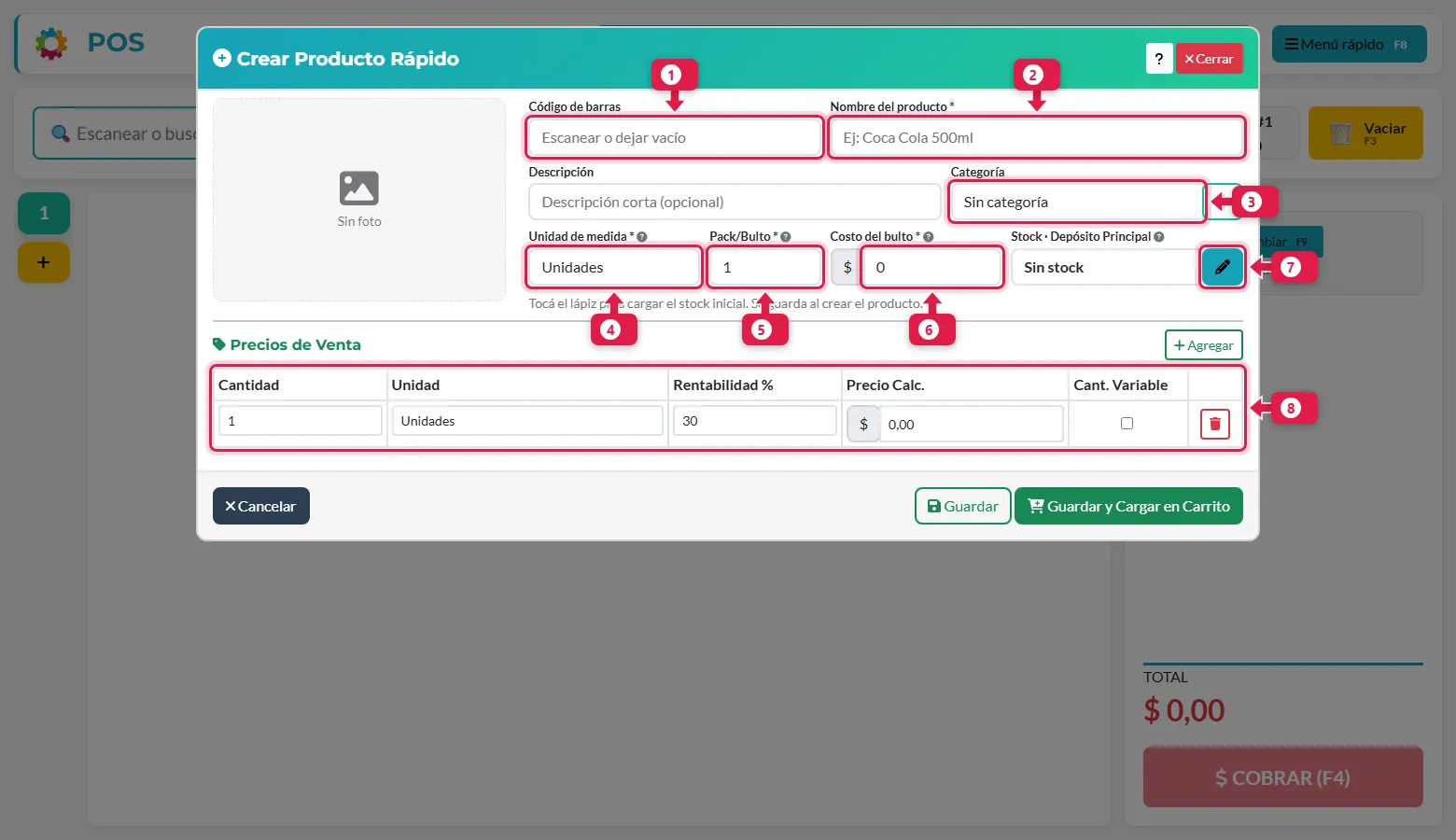
Task: Open the Unidad dropdown in price row
Action: tap(527, 421)
